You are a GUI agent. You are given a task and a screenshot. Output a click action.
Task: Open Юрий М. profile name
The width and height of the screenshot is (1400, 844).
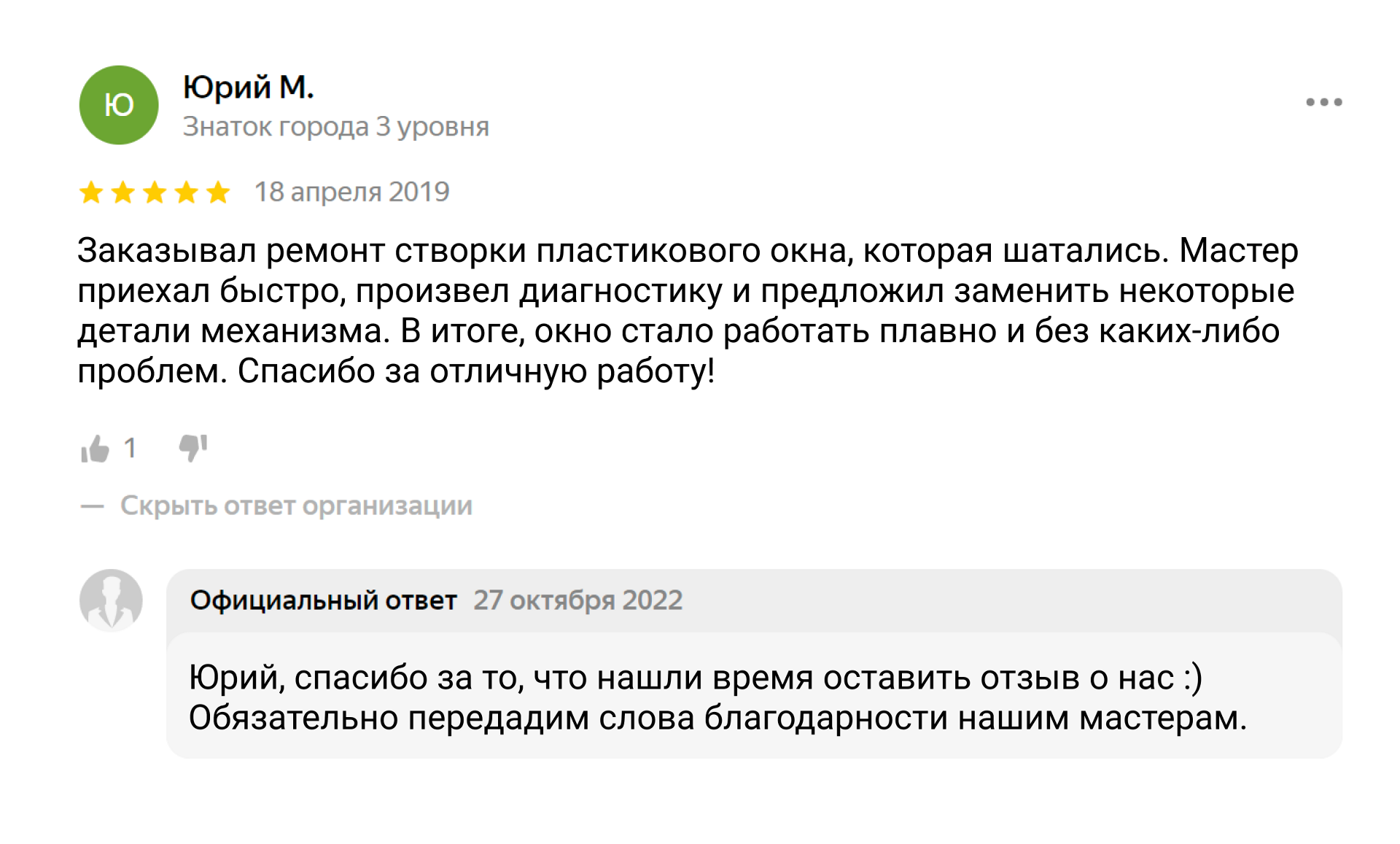(x=248, y=87)
